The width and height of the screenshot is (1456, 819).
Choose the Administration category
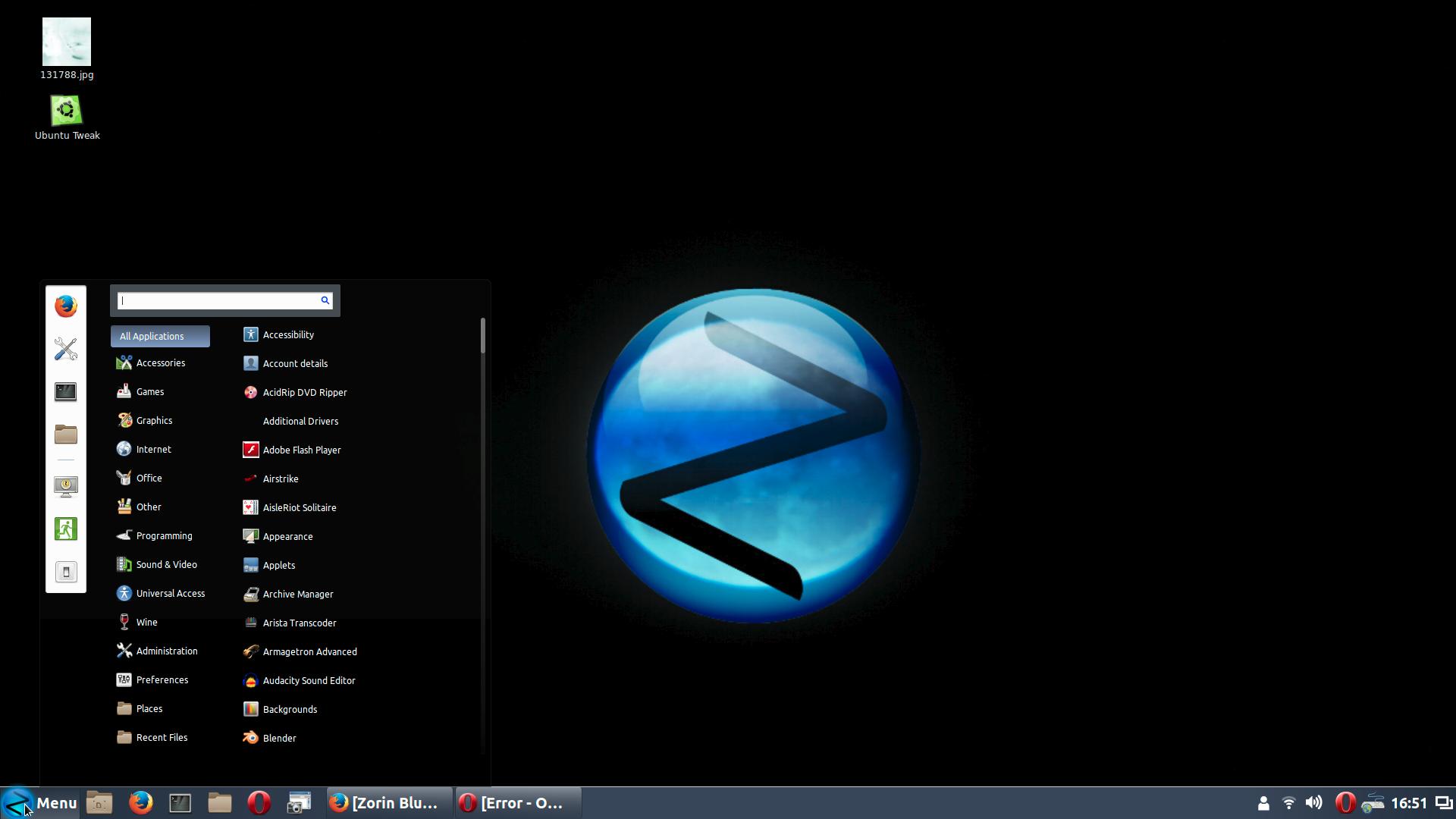pos(166,651)
